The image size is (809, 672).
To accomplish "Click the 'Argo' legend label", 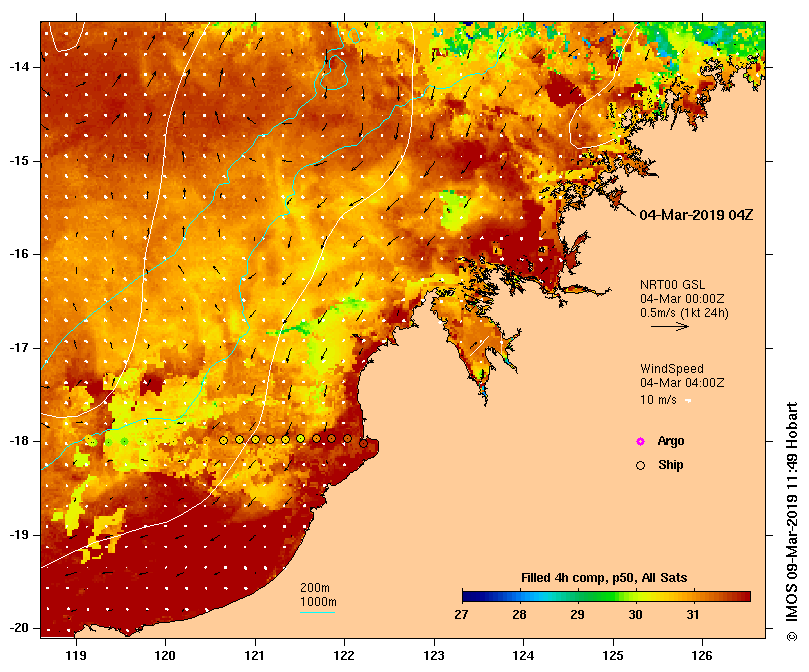I will coord(671,441).
